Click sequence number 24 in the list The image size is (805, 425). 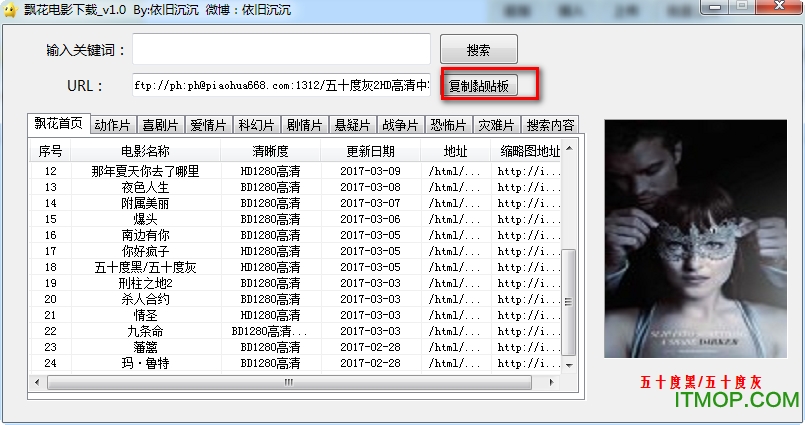pos(50,363)
